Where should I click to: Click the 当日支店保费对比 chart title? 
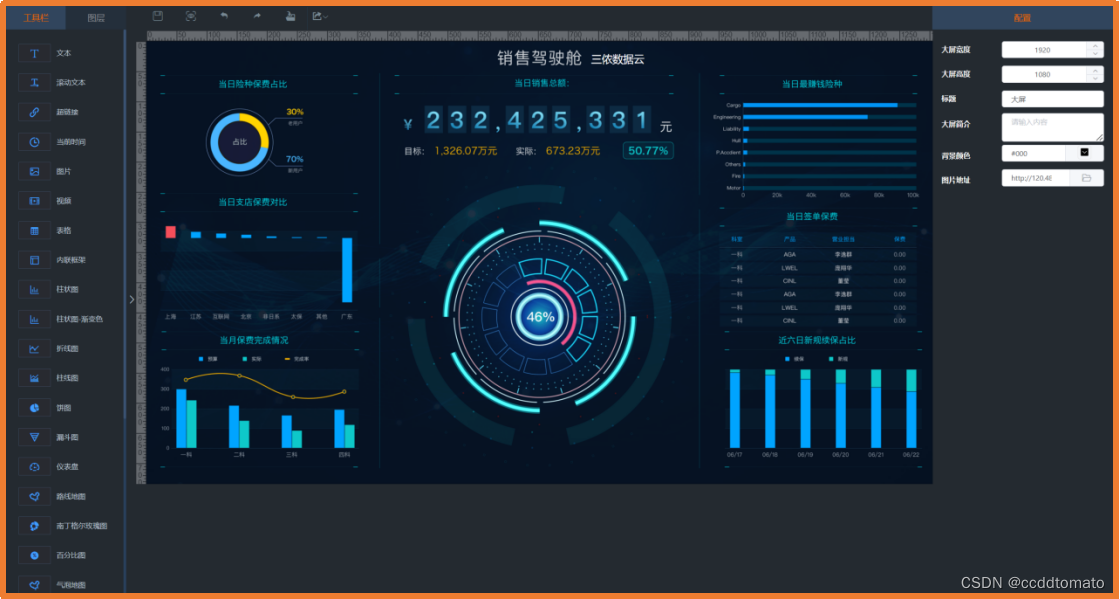pyautogui.click(x=253, y=203)
